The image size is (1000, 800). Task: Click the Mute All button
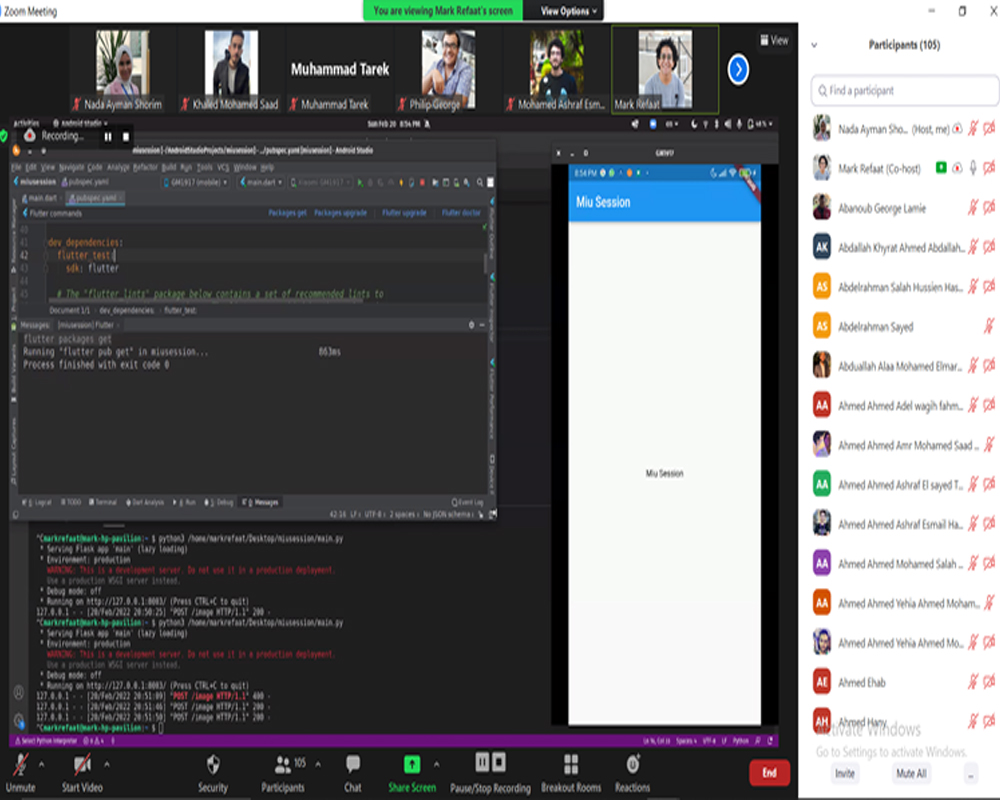(911, 773)
